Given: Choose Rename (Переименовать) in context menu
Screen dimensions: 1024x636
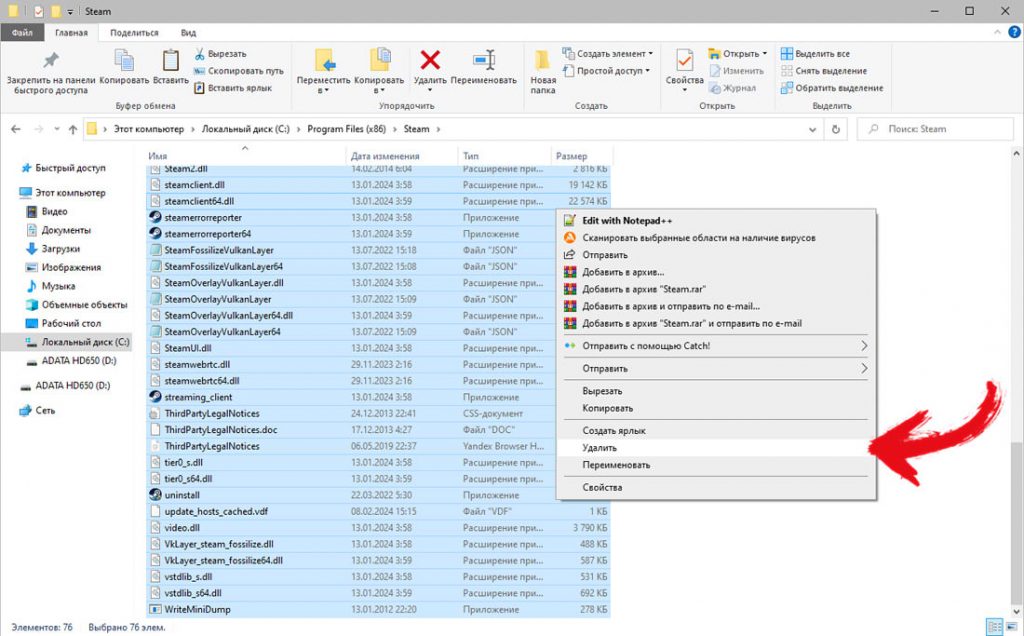Looking at the screenshot, I should point(716,465).
